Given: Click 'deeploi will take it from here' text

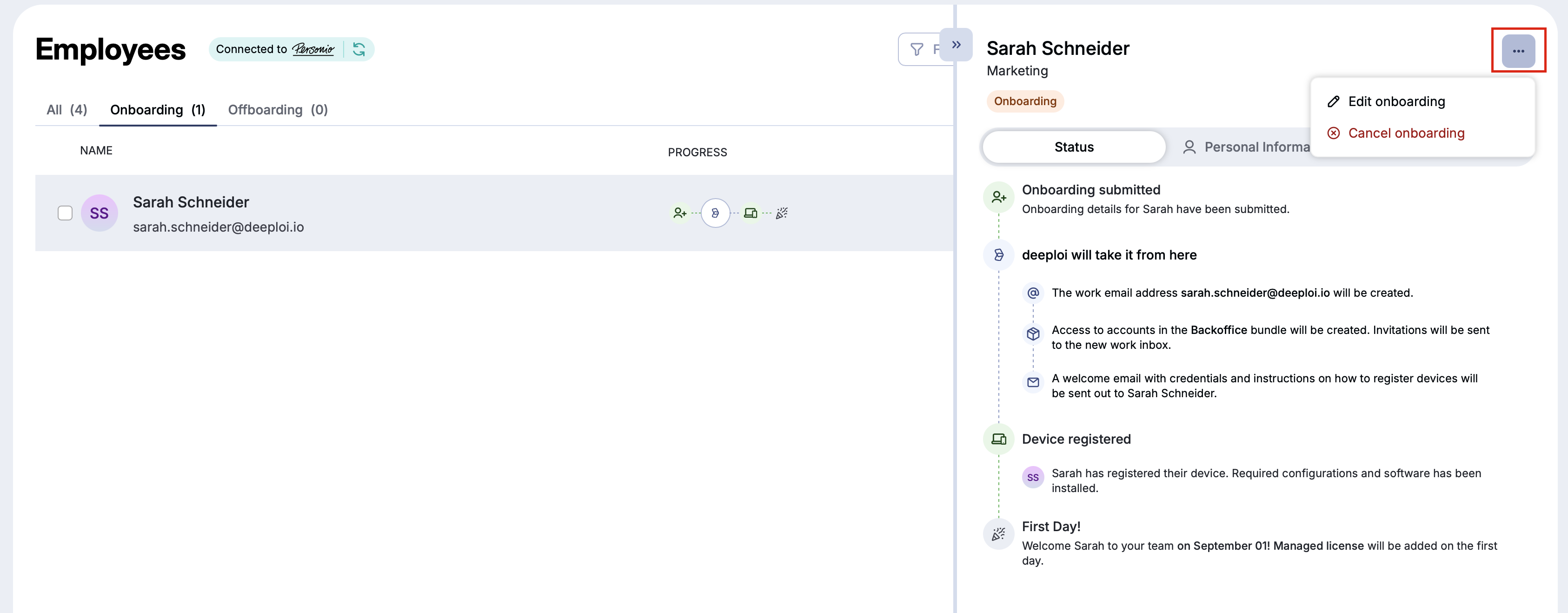Looking at the screenshot, I should (1109, 255).
